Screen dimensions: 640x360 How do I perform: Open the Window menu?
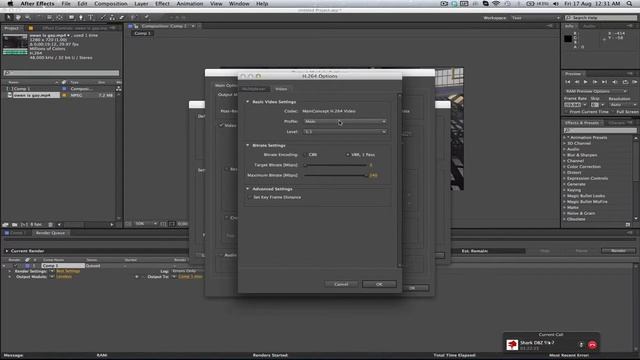[x=239, y=4]
